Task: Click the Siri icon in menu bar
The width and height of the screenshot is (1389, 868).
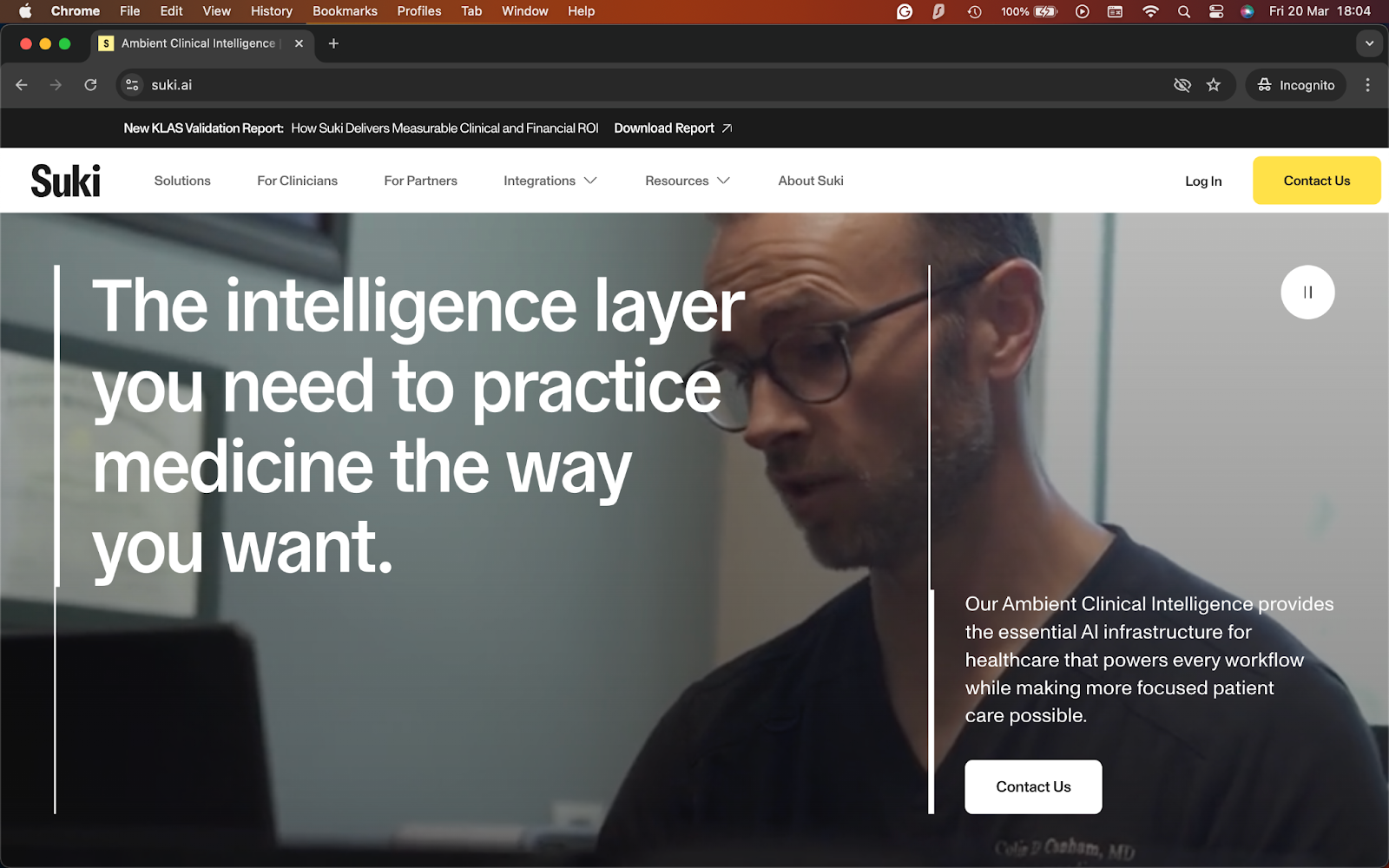Action: point(1247,11)
